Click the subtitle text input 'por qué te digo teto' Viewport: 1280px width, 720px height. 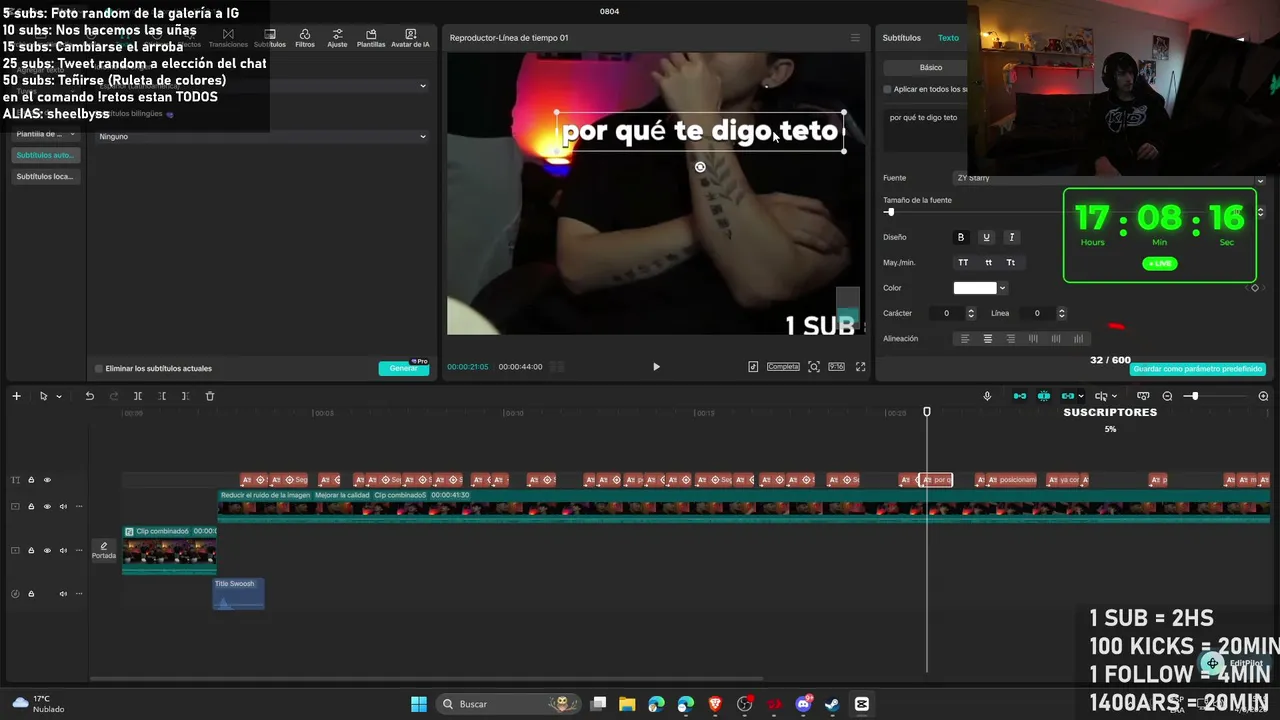(x=923, y=118)
